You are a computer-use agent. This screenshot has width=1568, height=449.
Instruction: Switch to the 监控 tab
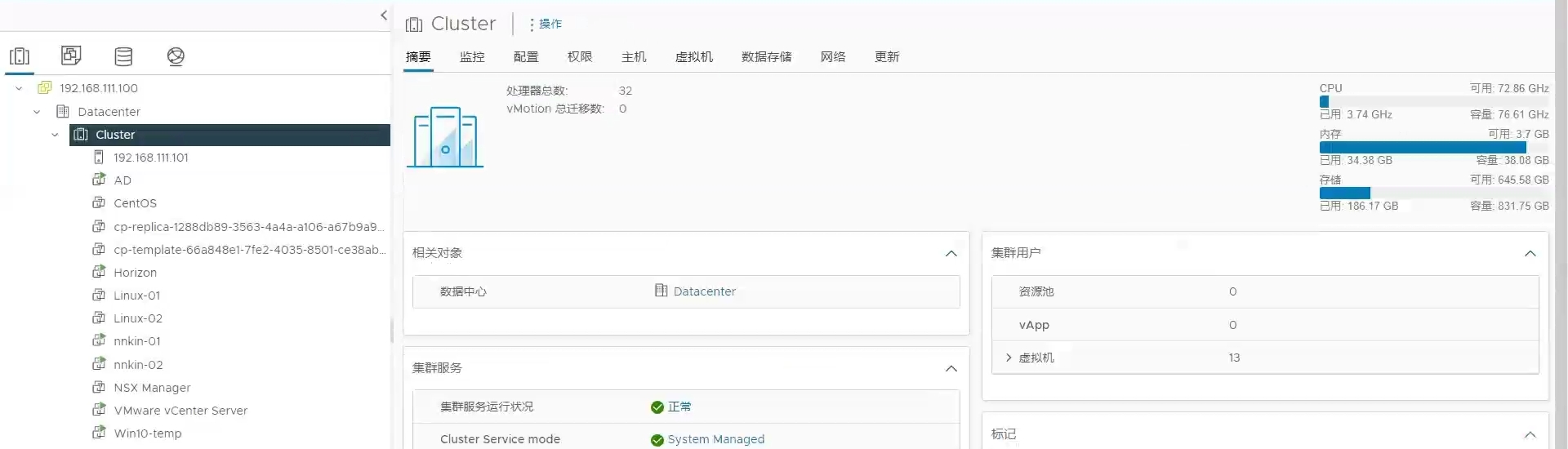(x=472, y=57)
